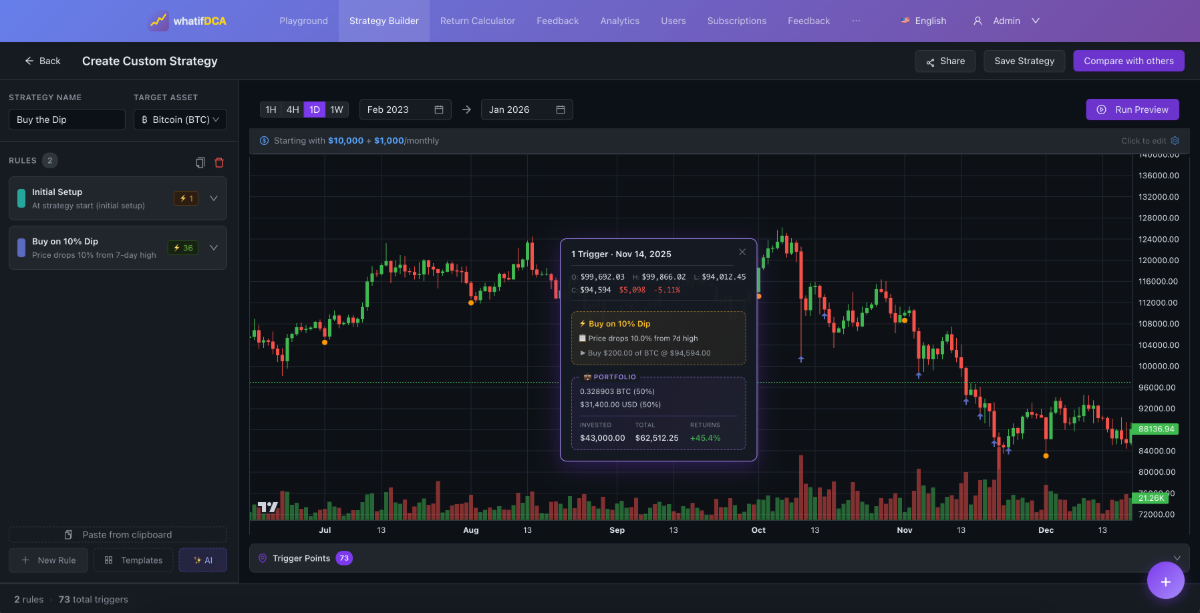Open the Return Calculator tab

(x=477, y=21)
